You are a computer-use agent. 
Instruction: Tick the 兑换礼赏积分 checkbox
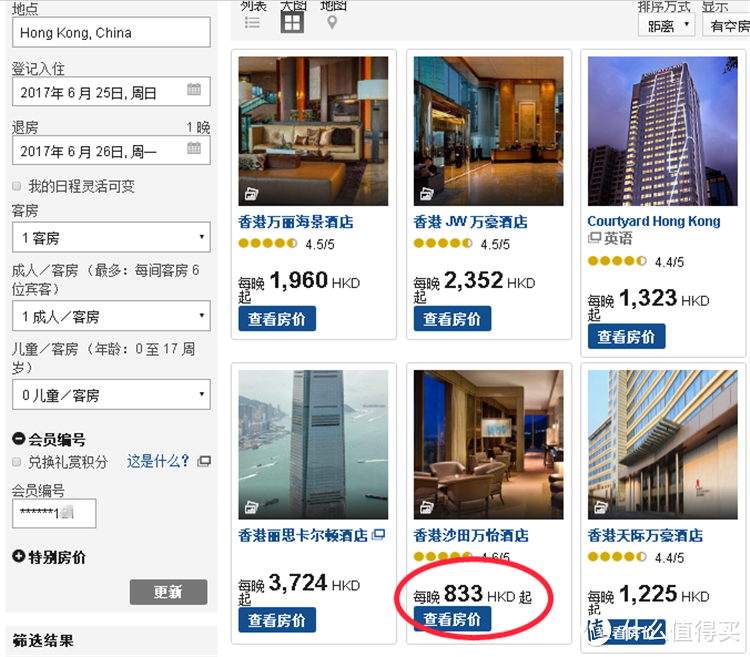pyautogui.click(x=17, y=461)
